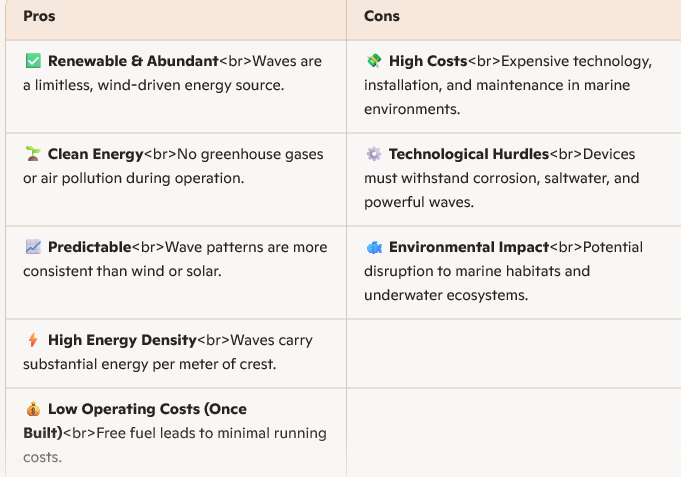
Task: Click the money bag emoji icon
Action: [33, 409]
